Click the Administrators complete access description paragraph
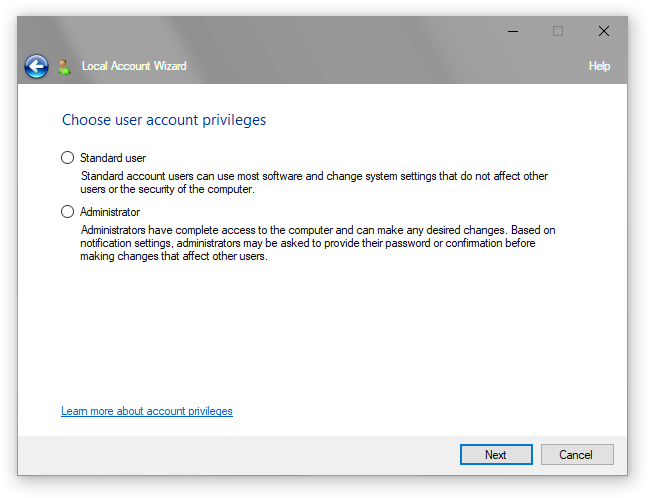The height and width of the screenshot is (498, 650). pos(318,243)
